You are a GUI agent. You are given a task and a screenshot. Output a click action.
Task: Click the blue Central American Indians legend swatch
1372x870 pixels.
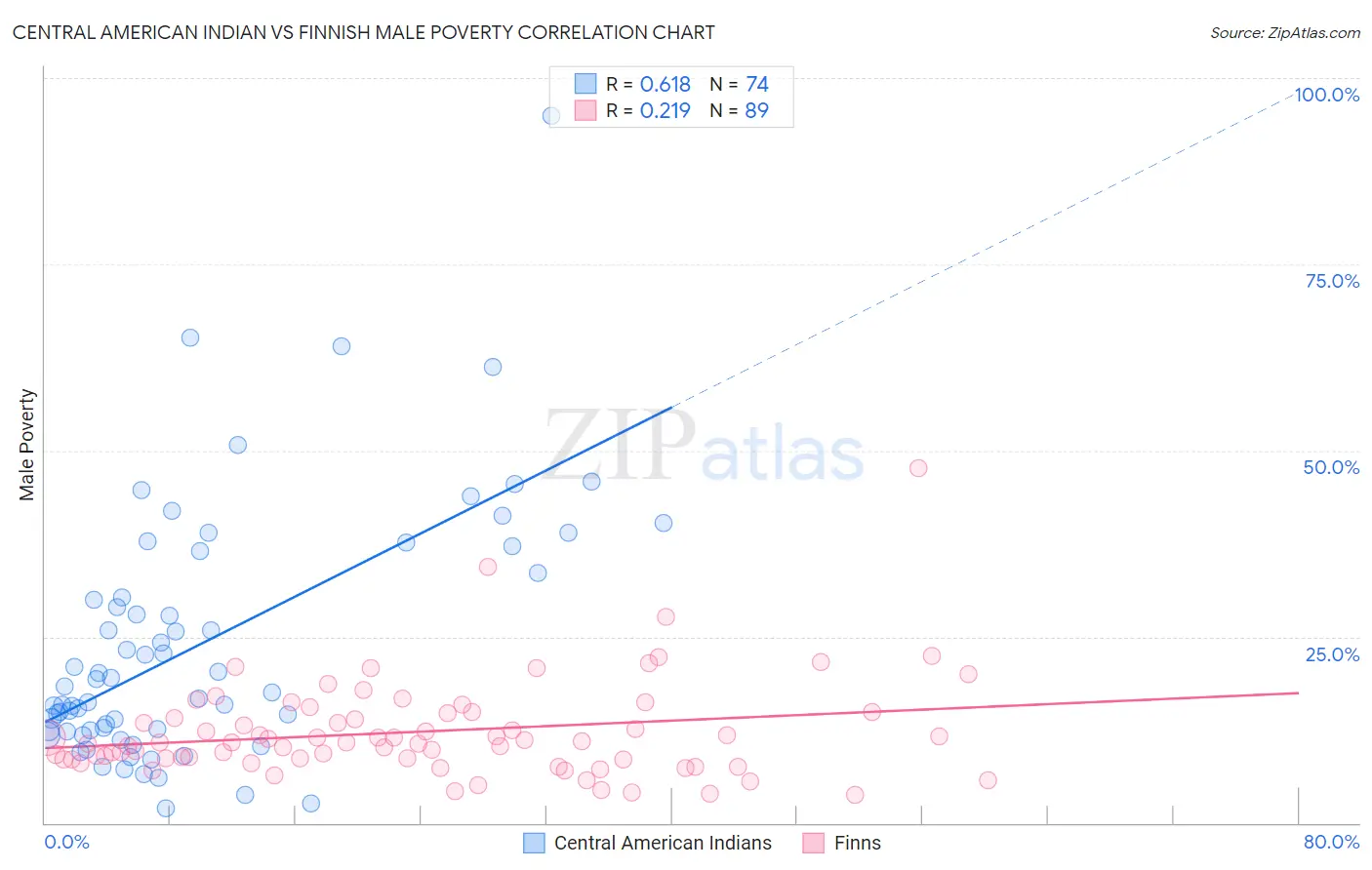(x=534, y=843)
